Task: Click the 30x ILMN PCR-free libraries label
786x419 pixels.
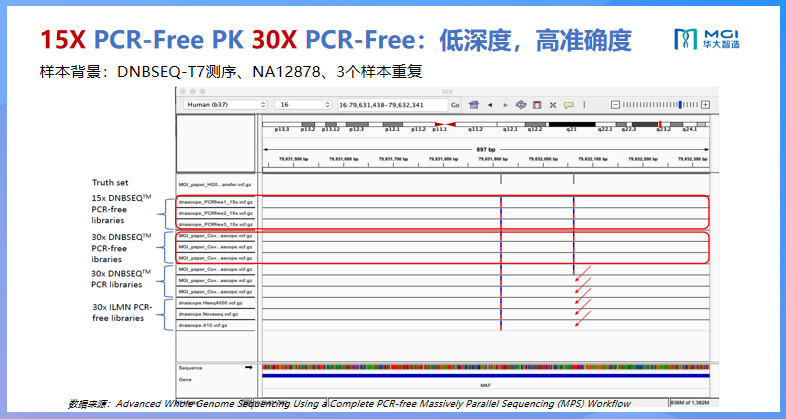Action: click(x=122, y=312)
